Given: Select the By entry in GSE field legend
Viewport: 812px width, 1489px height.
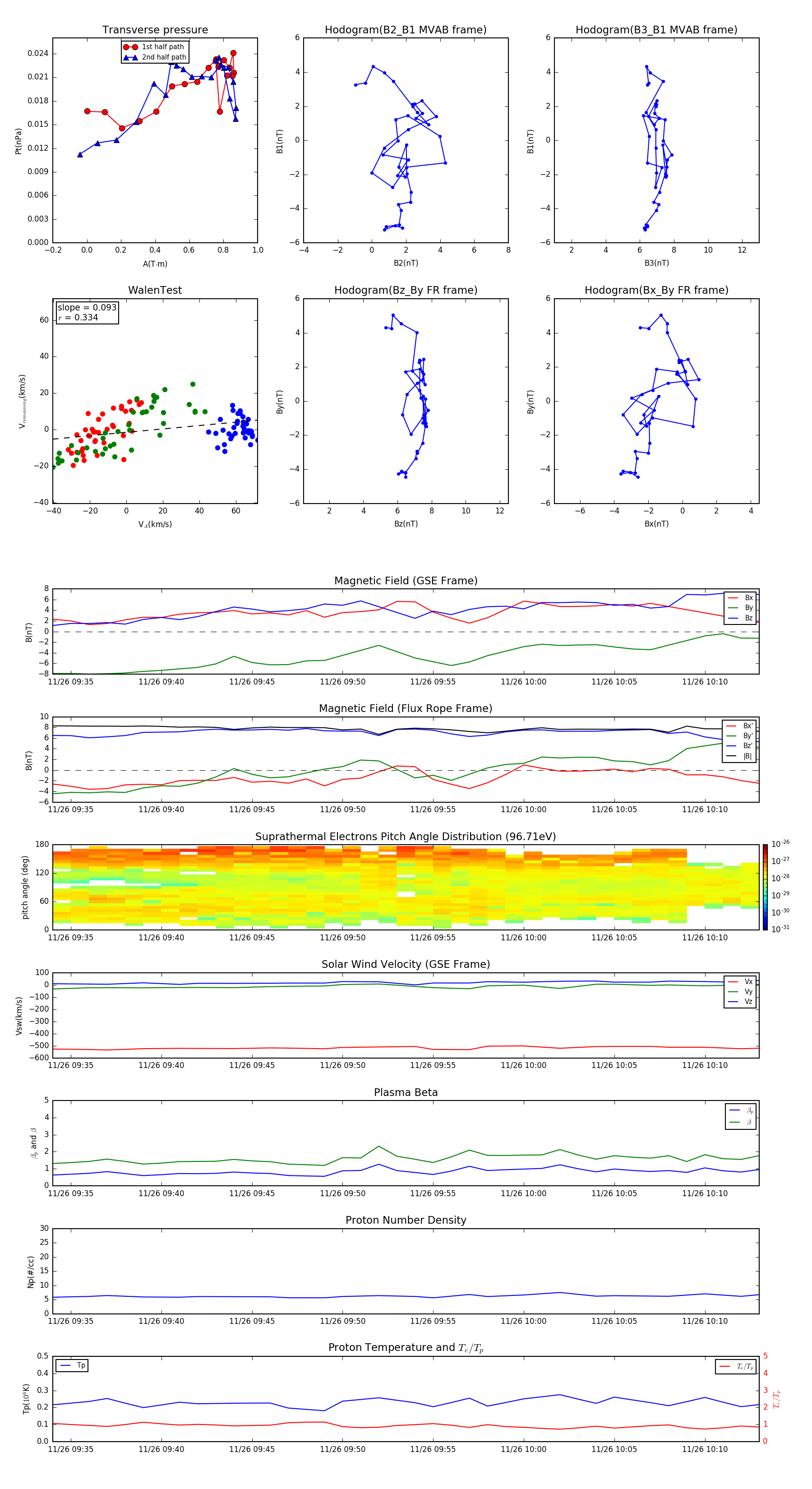Looking at the screenshot, I should [740, 607].
